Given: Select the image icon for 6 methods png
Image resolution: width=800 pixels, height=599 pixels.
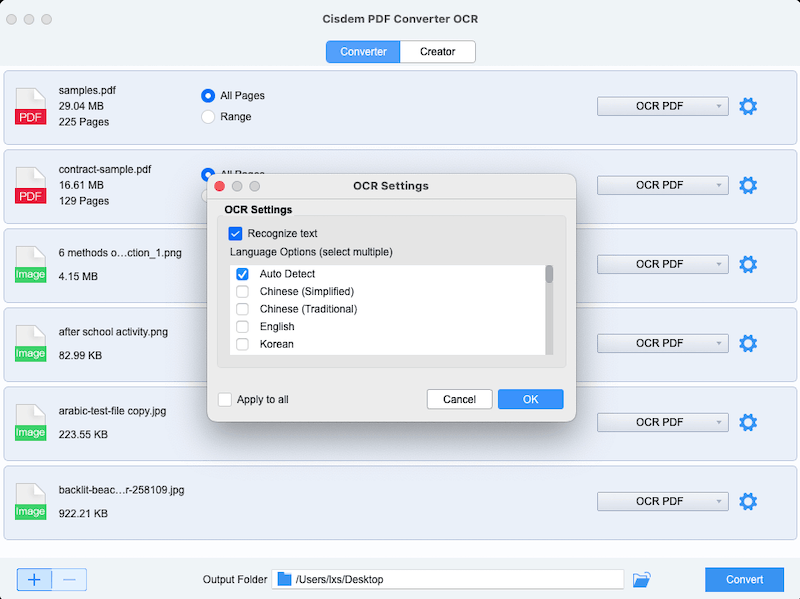Looking at the screenshot, I should pyautogui.click(x=31, y=264).
